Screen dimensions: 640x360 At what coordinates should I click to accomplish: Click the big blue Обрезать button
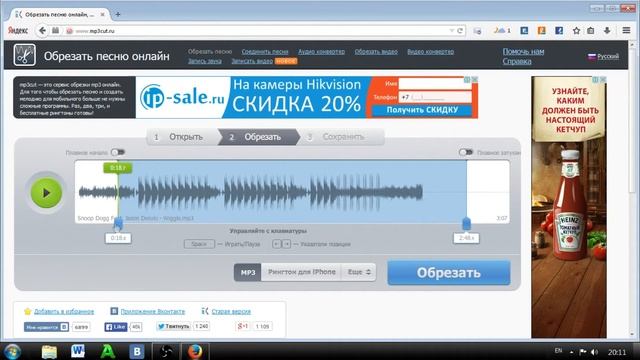(449, 272)
